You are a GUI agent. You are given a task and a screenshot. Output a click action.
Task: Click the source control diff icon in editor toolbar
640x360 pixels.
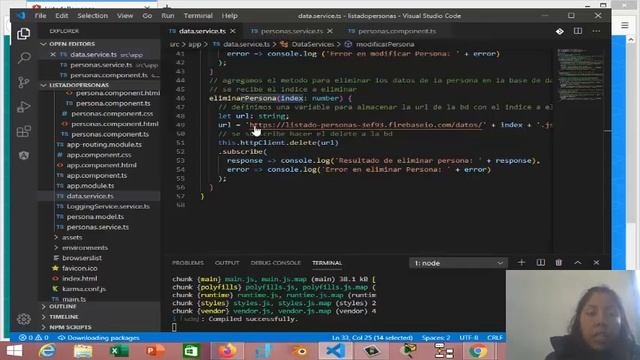560,31
